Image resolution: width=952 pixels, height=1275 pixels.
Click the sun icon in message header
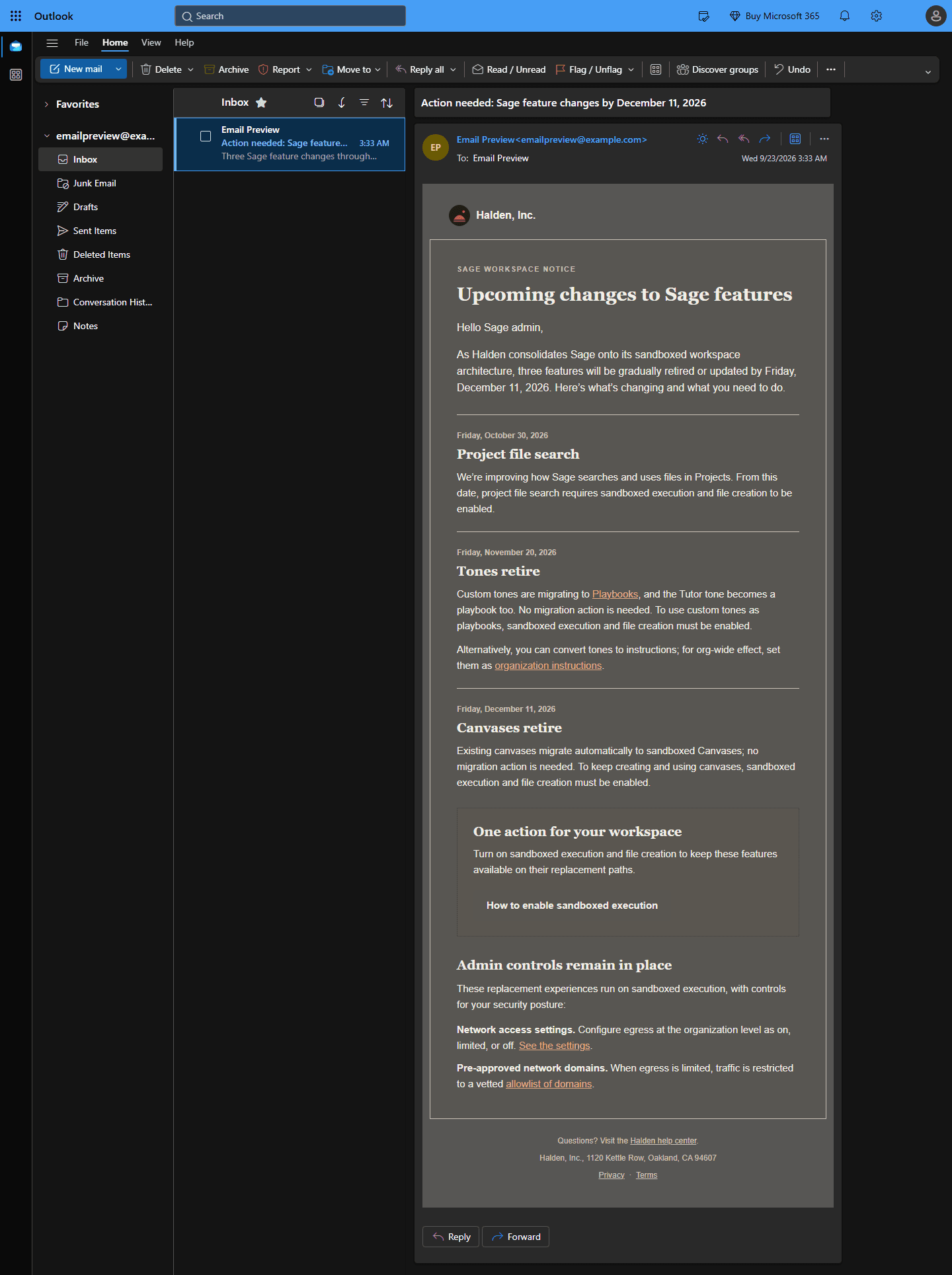click(702, 139)
